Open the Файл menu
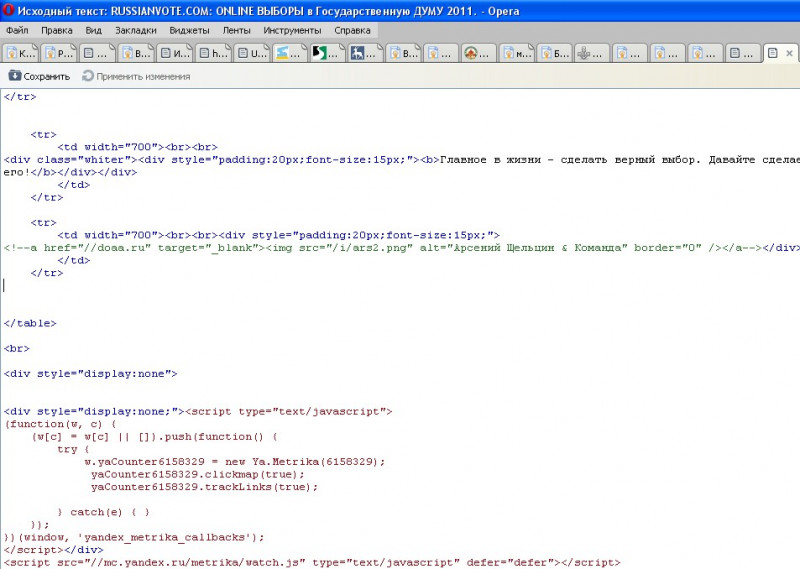800x569 pixels. point(17,30)
